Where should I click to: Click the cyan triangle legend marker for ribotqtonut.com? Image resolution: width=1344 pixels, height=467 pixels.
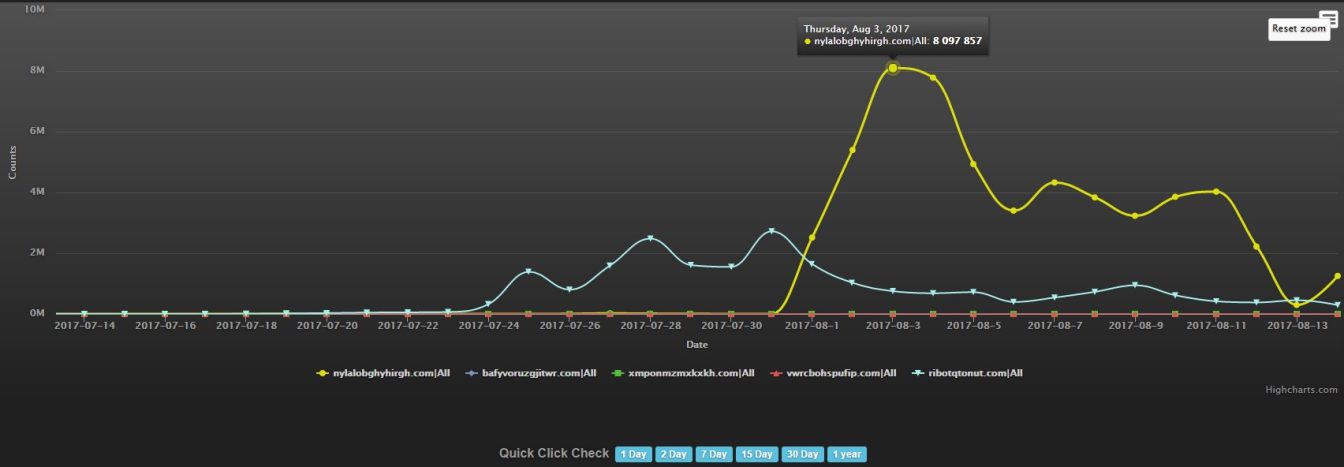919,373
